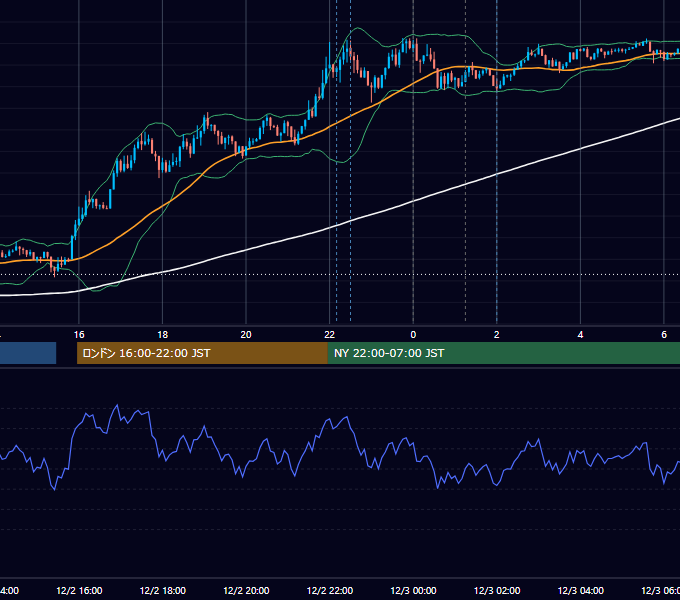Click the 12/3 00:00 date label
Screen dimensions: 680x600
tap(413, 590)
